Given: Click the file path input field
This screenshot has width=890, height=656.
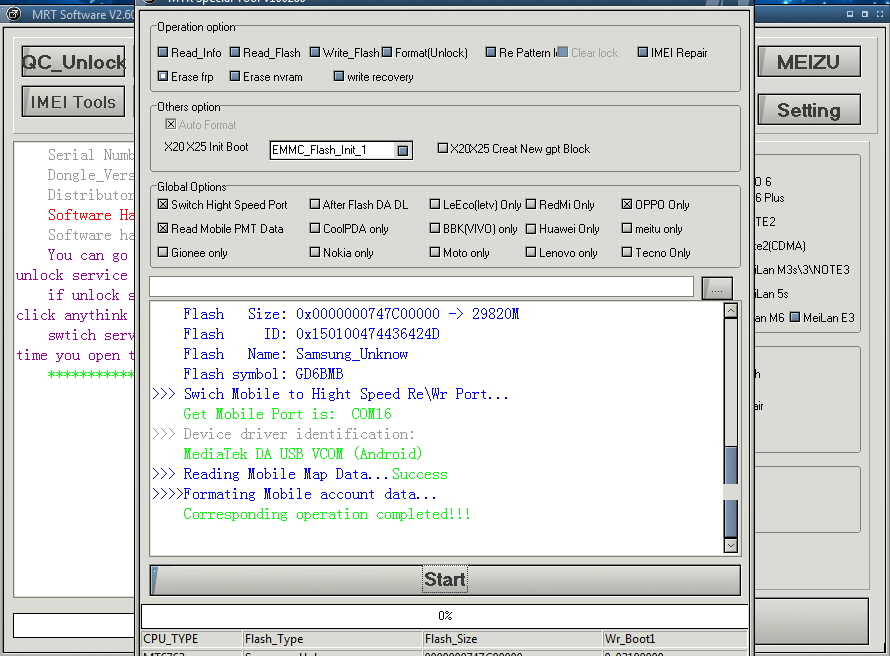Looking at the screenshot, I should (x=421, y=287).
